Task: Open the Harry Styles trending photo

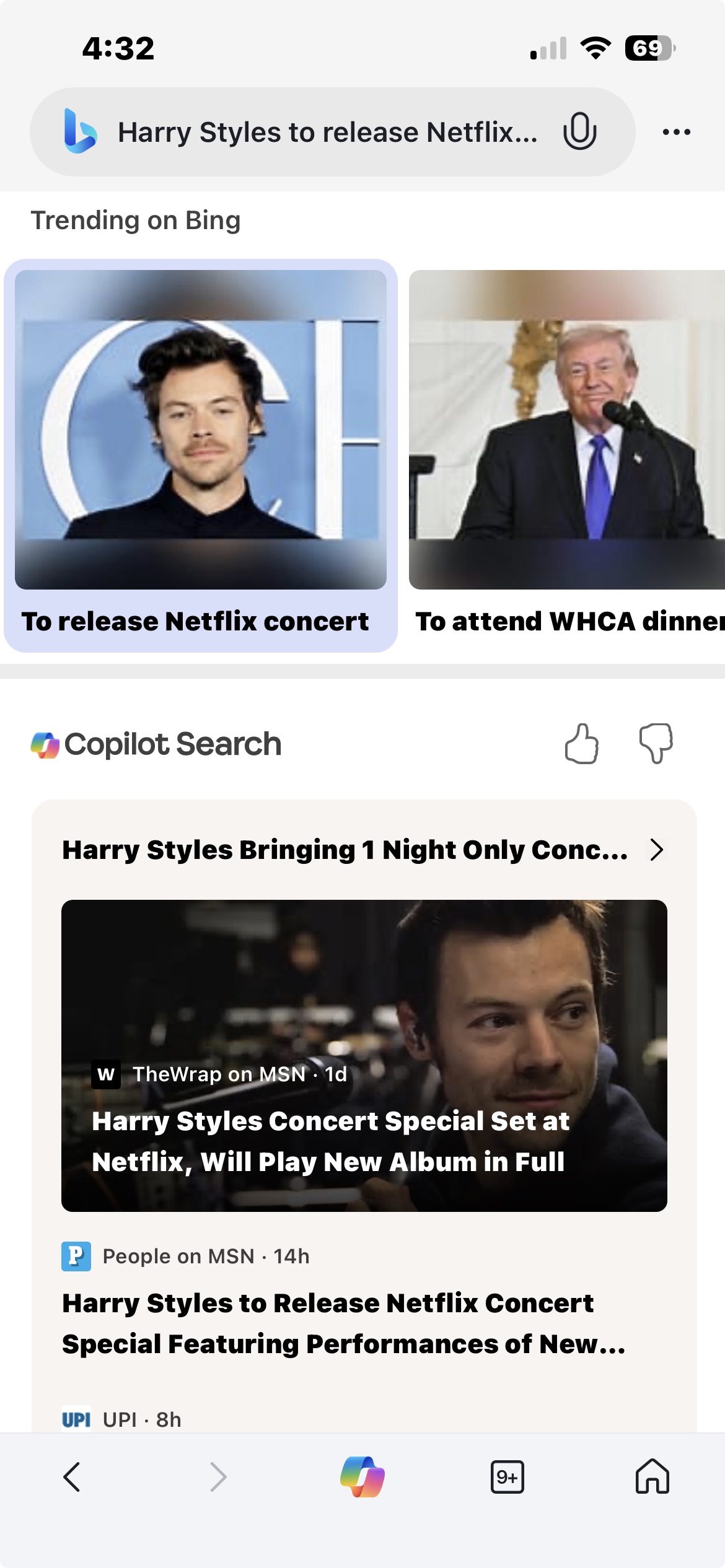Action: coord(200,429)
